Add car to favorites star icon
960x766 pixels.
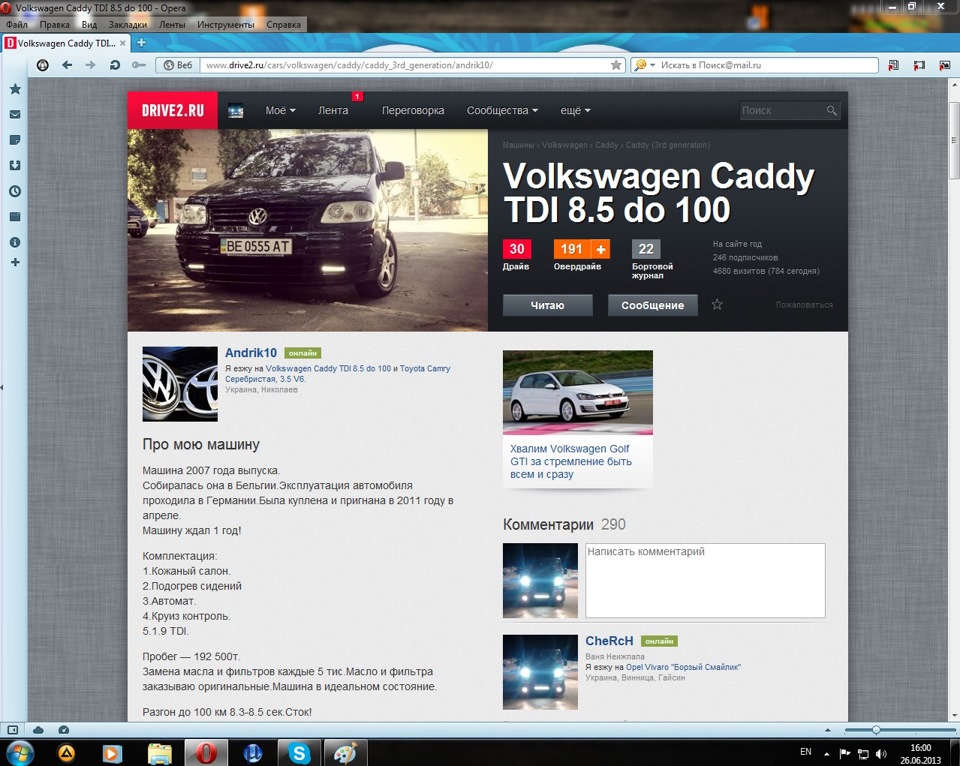(717, 304)
